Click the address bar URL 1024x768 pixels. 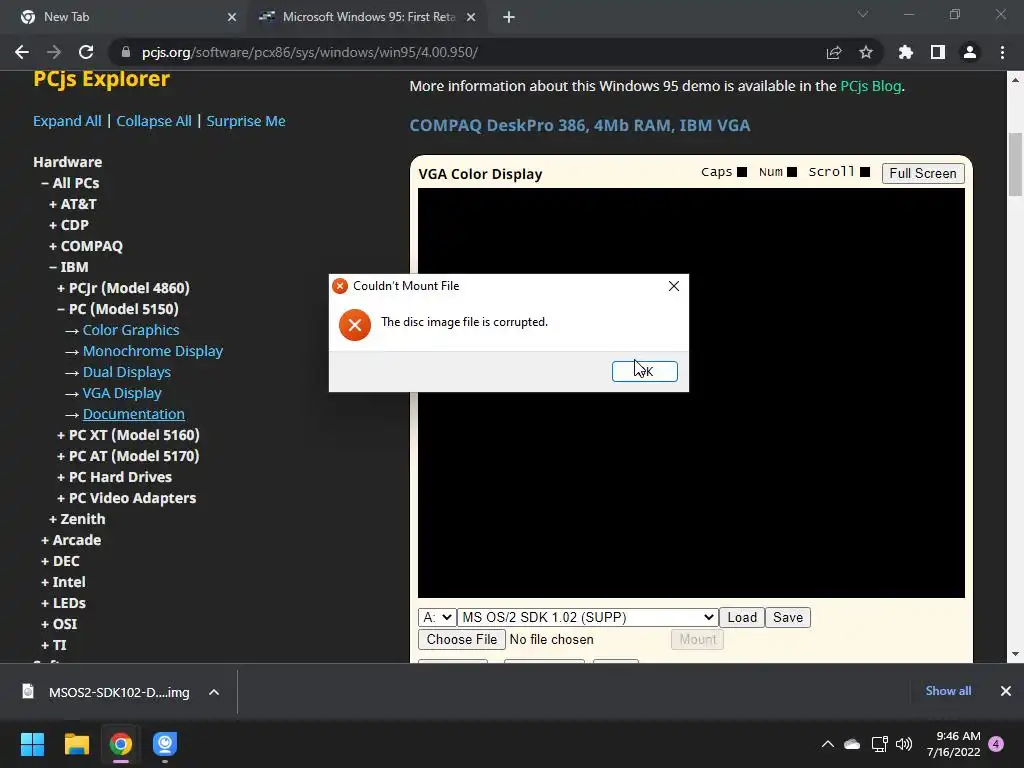(x=310, y=52)
